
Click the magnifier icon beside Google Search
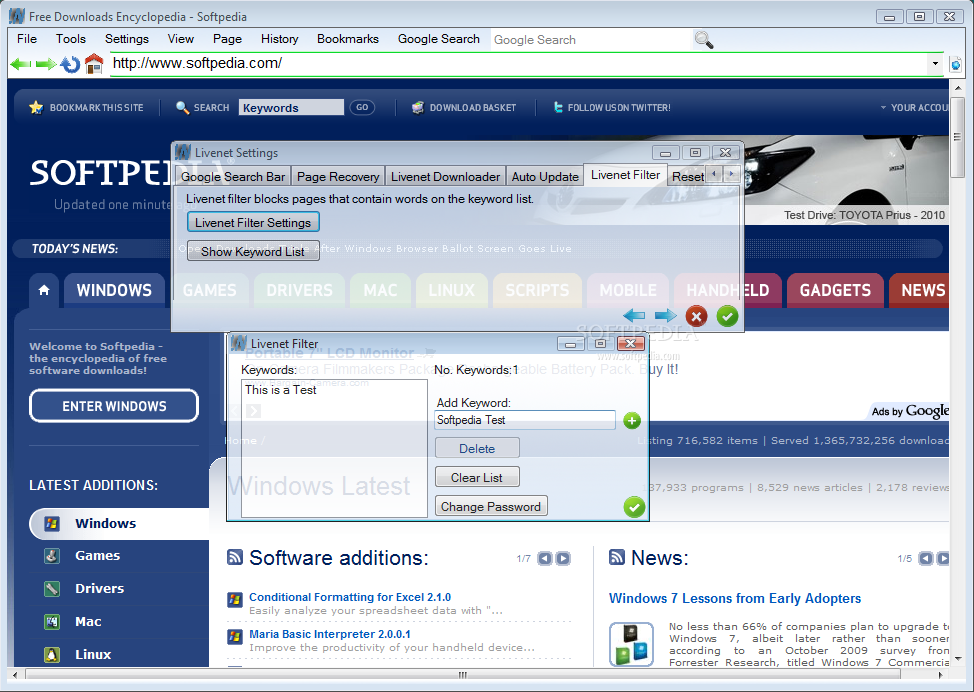(x=704, y=40)
